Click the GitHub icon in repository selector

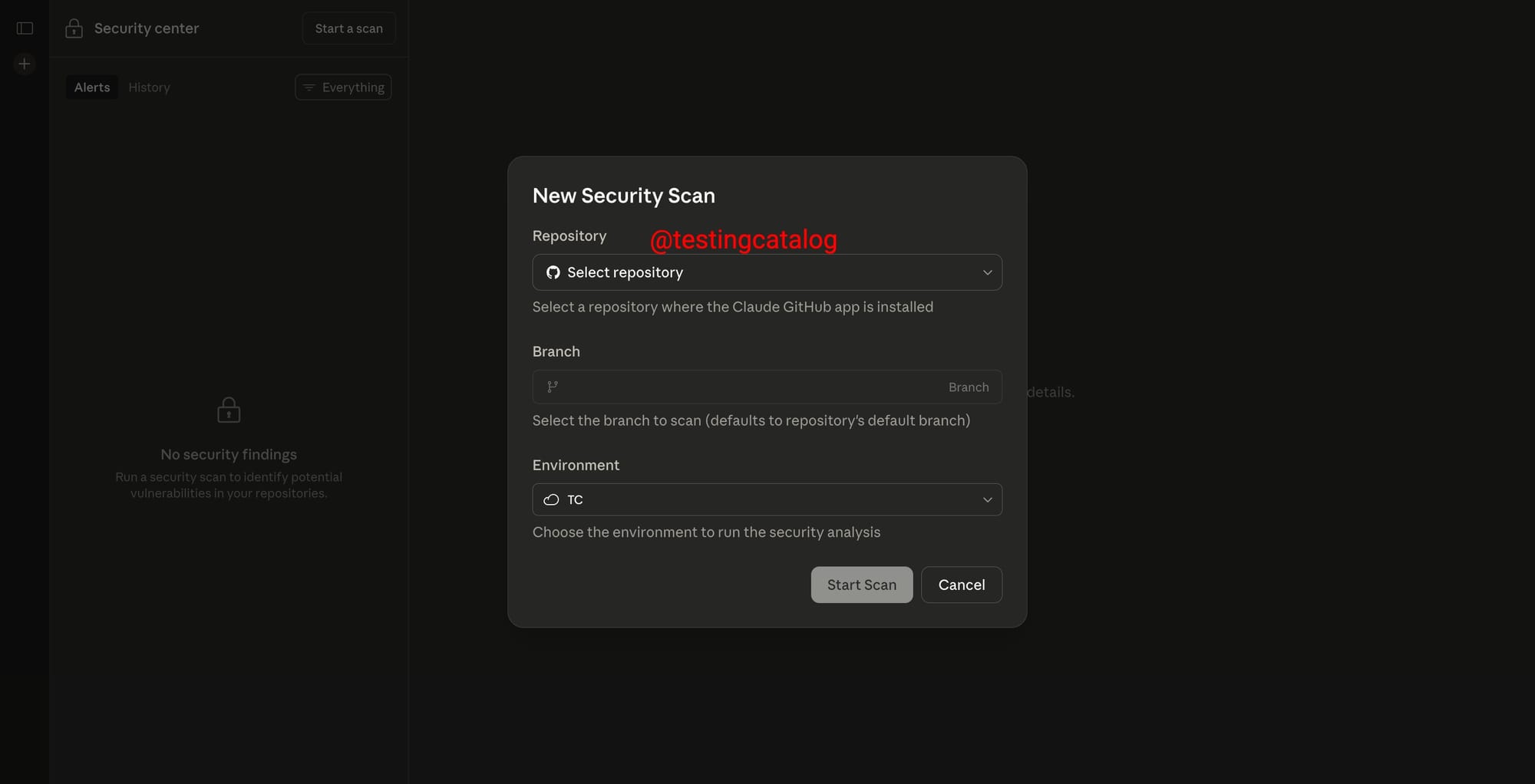[553, 272]
